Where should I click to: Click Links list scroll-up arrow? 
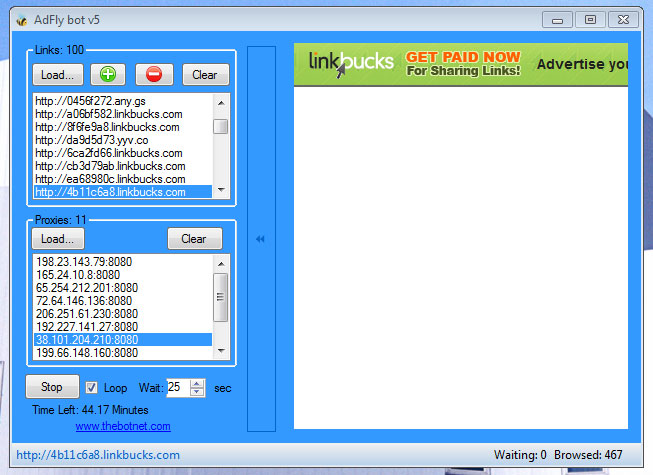click(x=221, y=102)
